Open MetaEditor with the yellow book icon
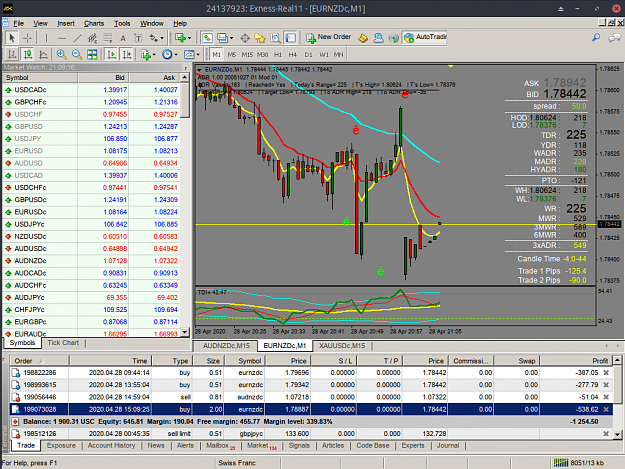This screenshot has height=469, width=625. pyautogui.click(x=363, y=38)
